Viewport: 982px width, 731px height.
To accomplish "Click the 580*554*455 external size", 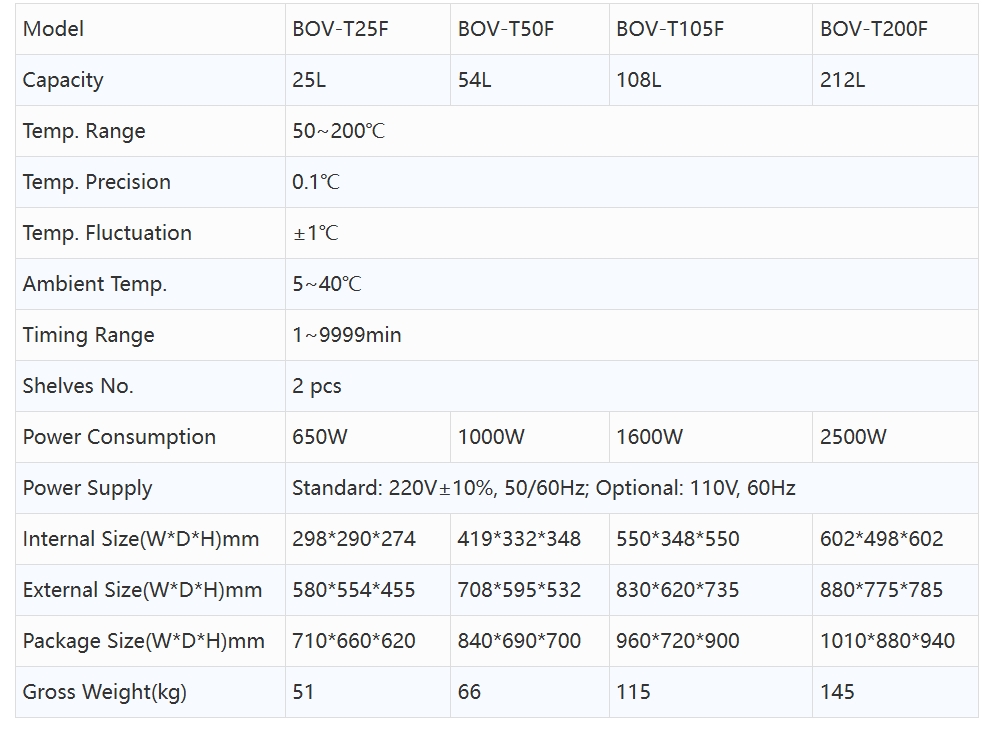I will tap(354, 590).
